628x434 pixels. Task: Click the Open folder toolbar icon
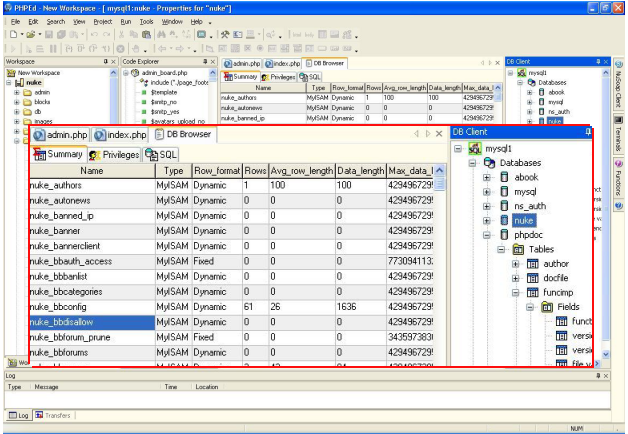tap(30, 34)
